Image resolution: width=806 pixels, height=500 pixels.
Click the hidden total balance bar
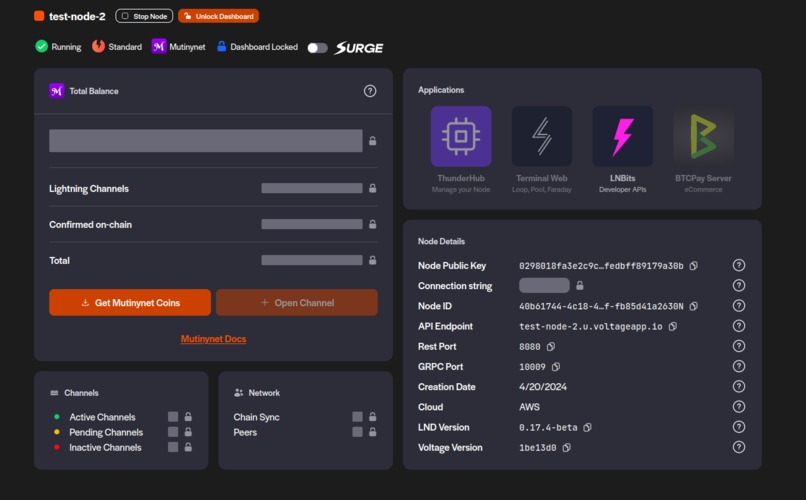[x=206, y=141]
